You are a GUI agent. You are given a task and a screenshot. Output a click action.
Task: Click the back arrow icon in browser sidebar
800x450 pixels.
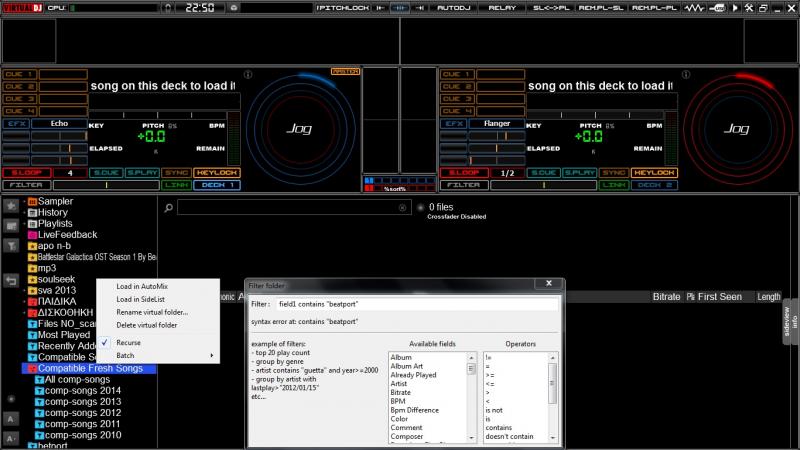[x=11, y=281]
